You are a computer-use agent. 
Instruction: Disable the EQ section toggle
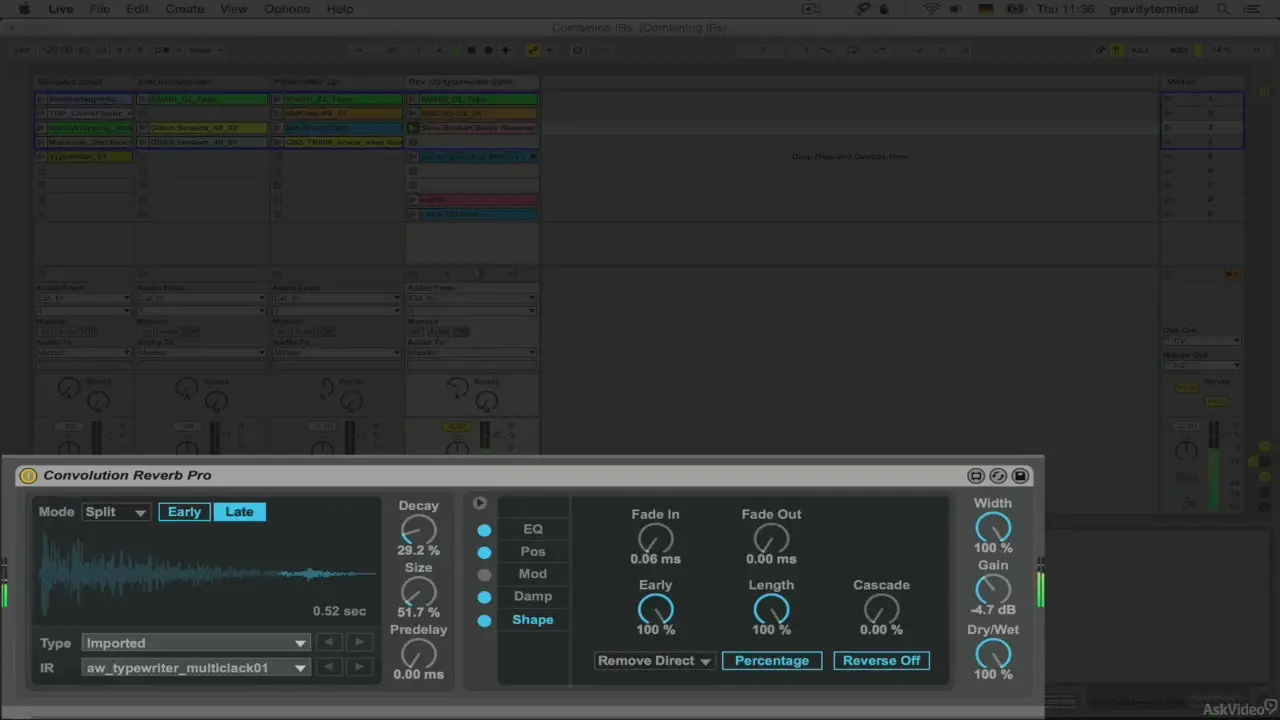(484, 530)
